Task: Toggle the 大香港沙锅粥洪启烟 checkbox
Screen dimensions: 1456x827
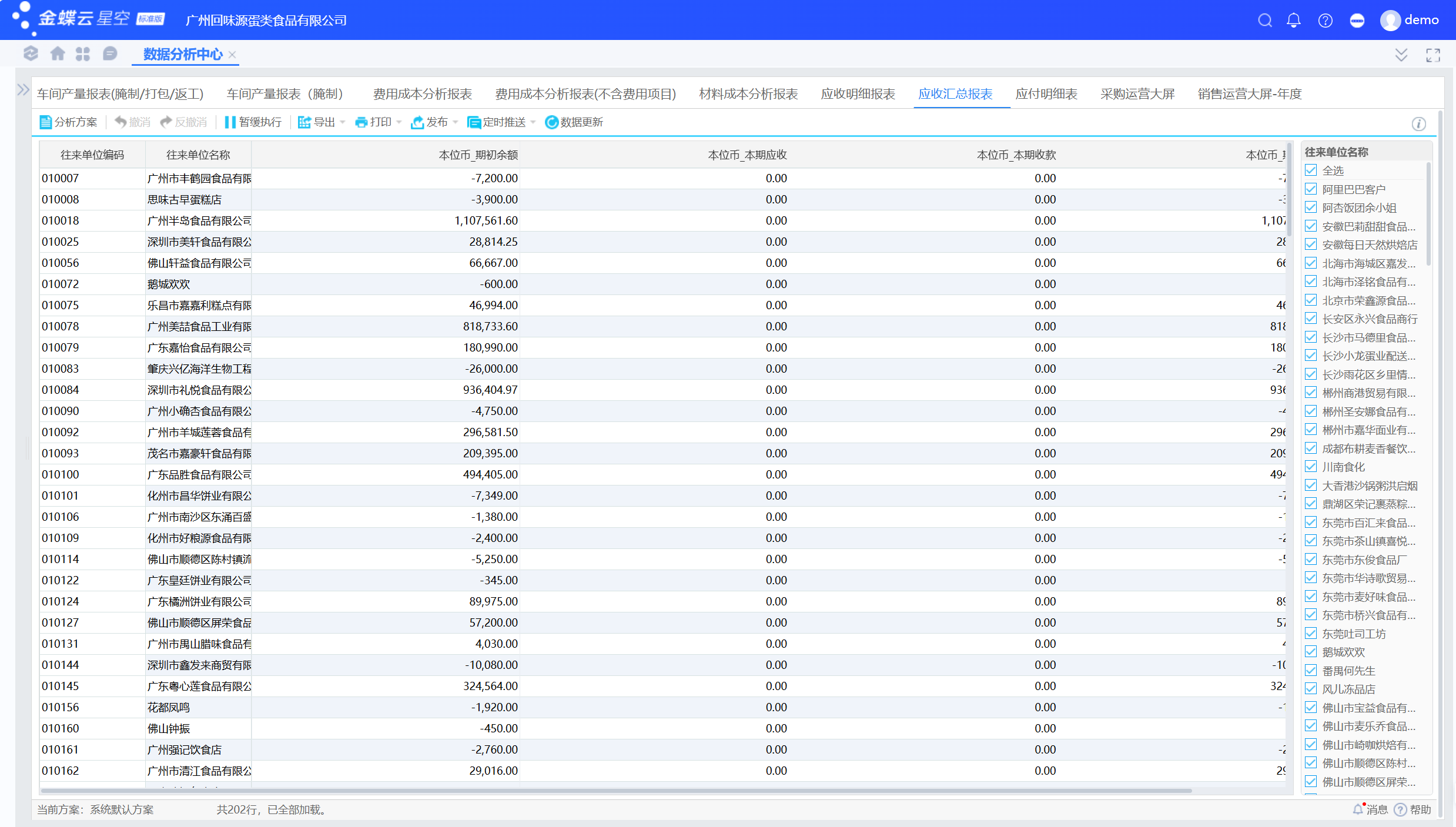Action: [1311, 486]
